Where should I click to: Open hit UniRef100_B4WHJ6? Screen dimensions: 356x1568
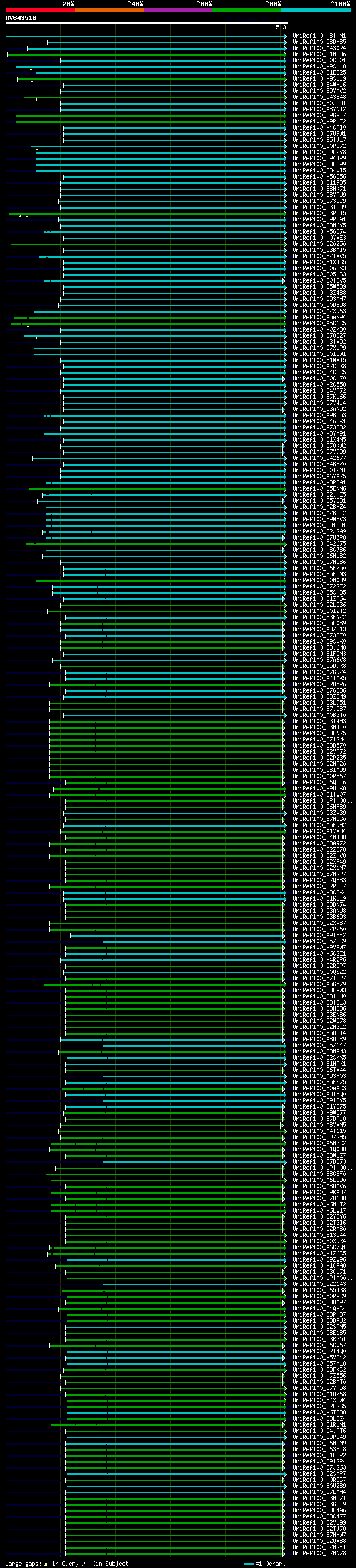click(x=319, y=85)
